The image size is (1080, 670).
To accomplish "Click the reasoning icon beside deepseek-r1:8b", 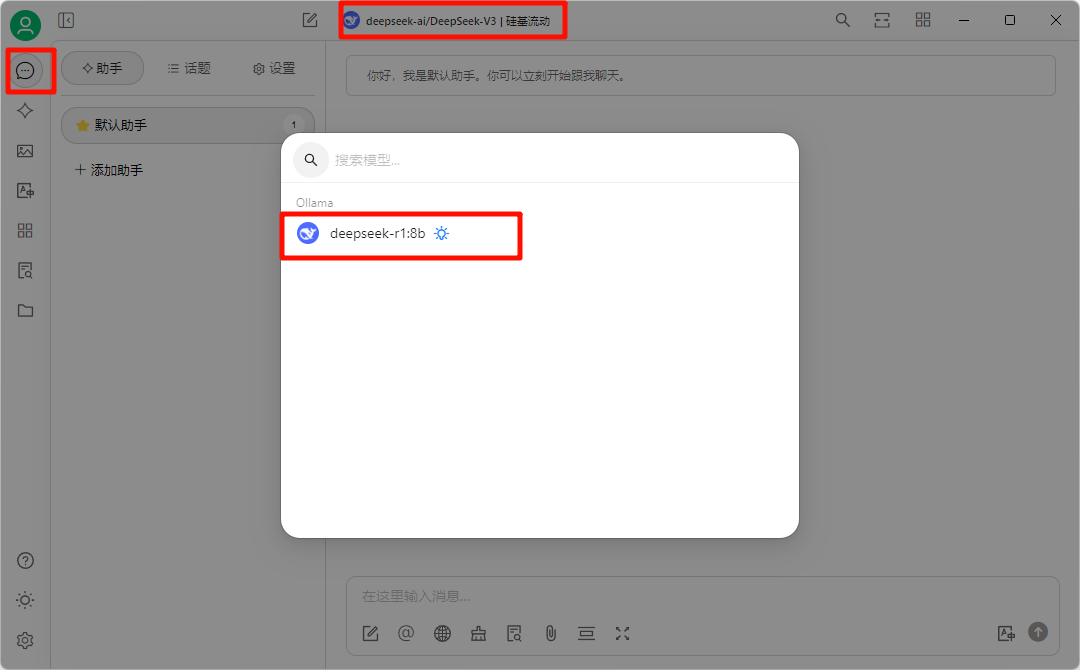I will click(x=442, y=233).
